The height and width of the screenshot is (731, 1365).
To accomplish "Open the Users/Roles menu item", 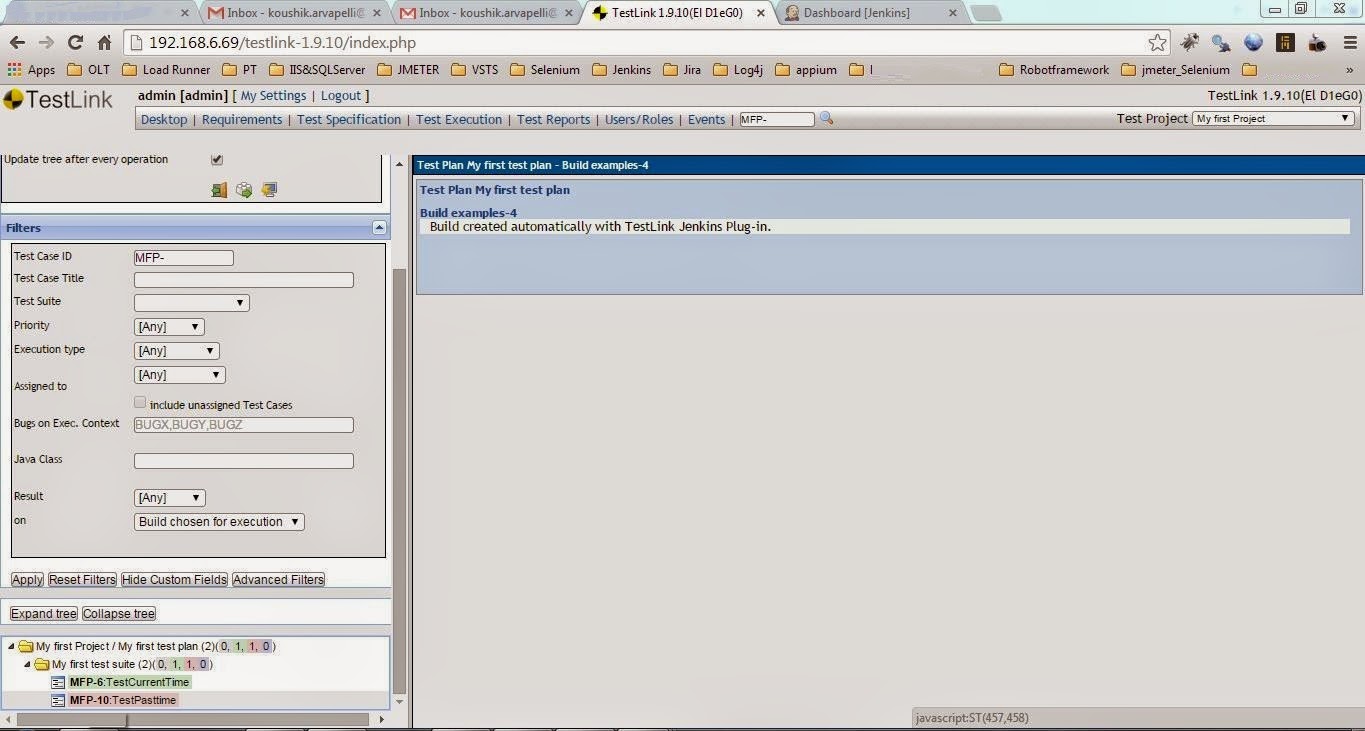I will 639,119.
